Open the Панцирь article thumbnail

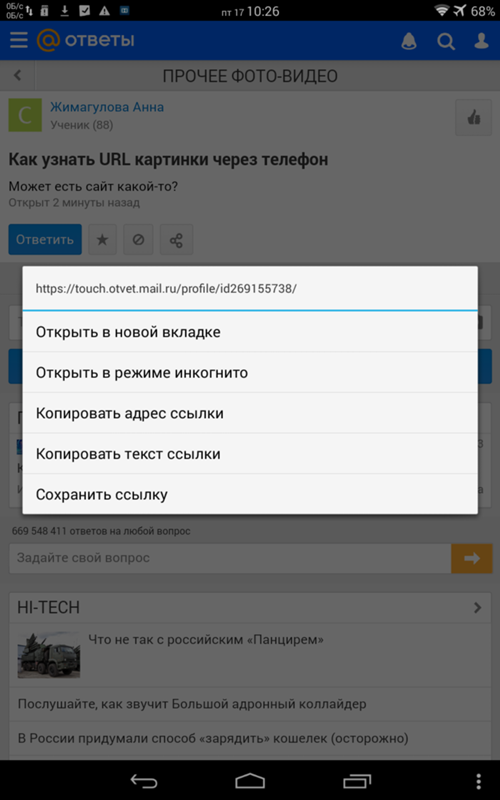pyautogui.click(x=49, y=655)
